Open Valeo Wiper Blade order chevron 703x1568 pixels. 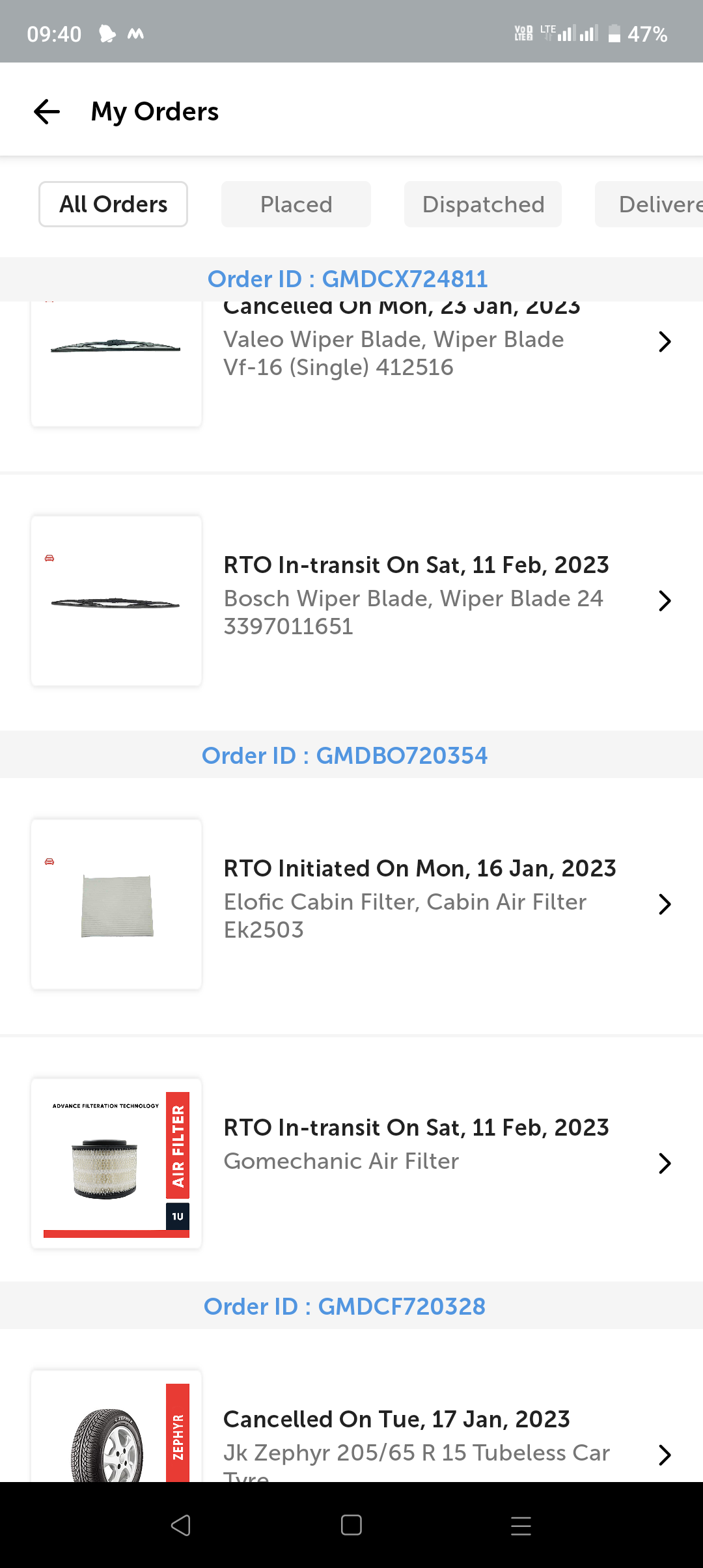click(x=664, y=341)
